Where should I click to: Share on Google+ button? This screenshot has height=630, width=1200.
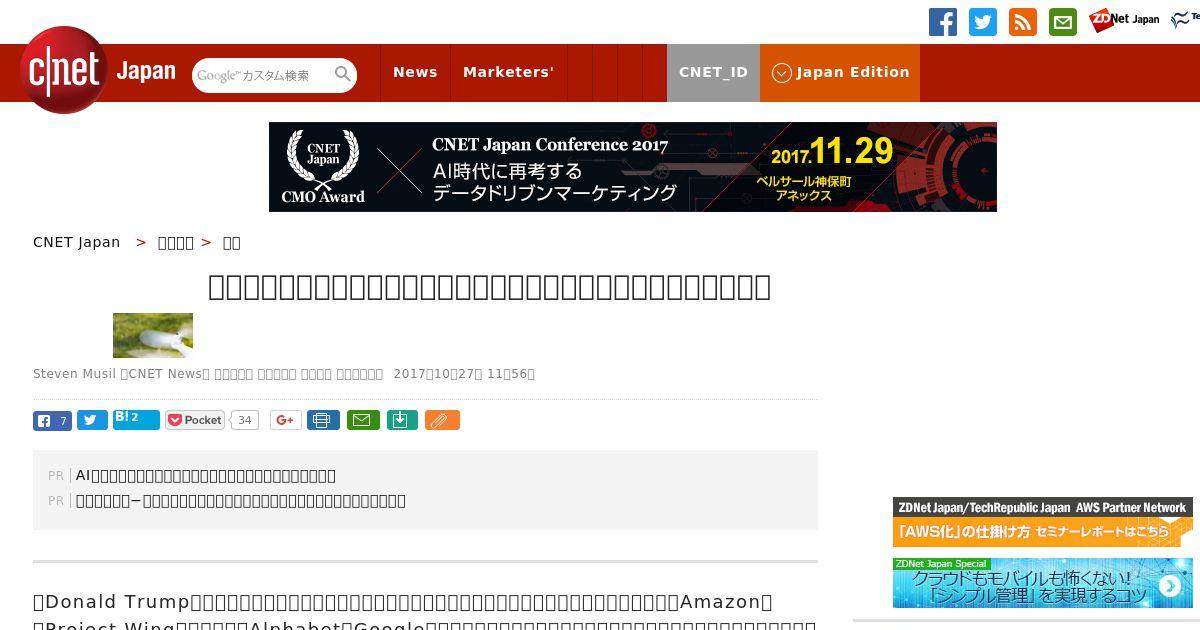(x=286, y=420)
